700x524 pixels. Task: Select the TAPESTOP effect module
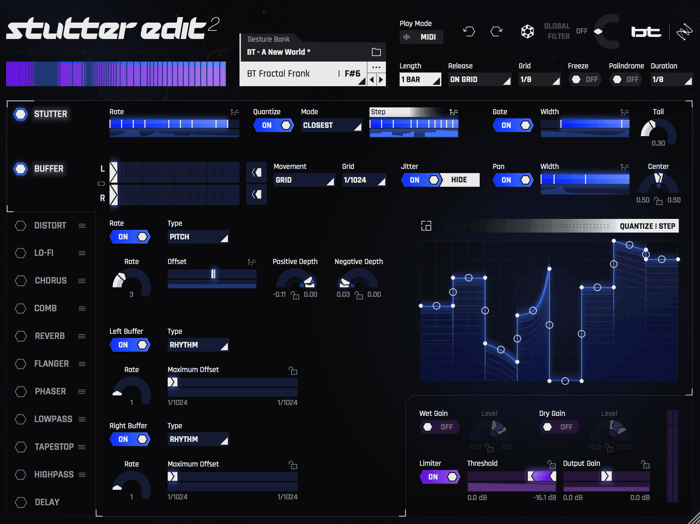click(54, 447)
